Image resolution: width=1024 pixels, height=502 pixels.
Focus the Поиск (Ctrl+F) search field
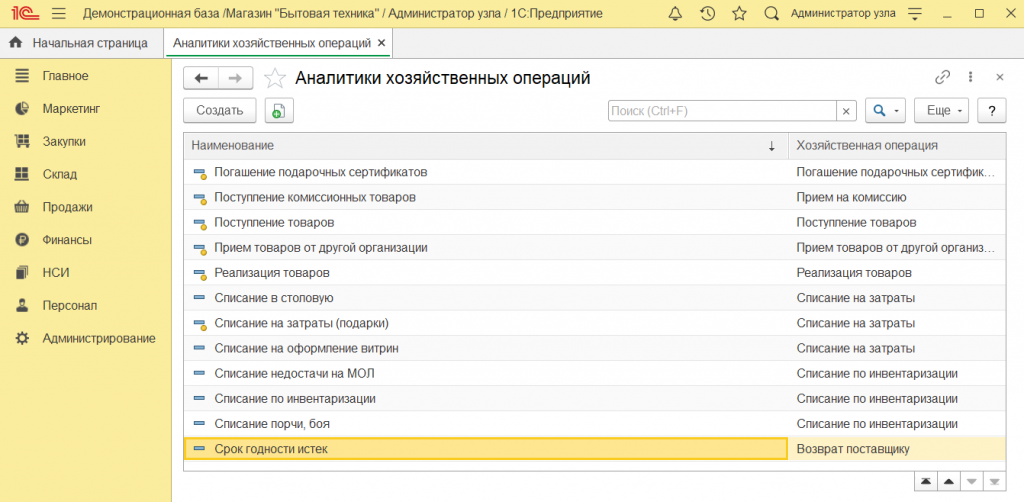pyautogui.click(x=722, y=111)
